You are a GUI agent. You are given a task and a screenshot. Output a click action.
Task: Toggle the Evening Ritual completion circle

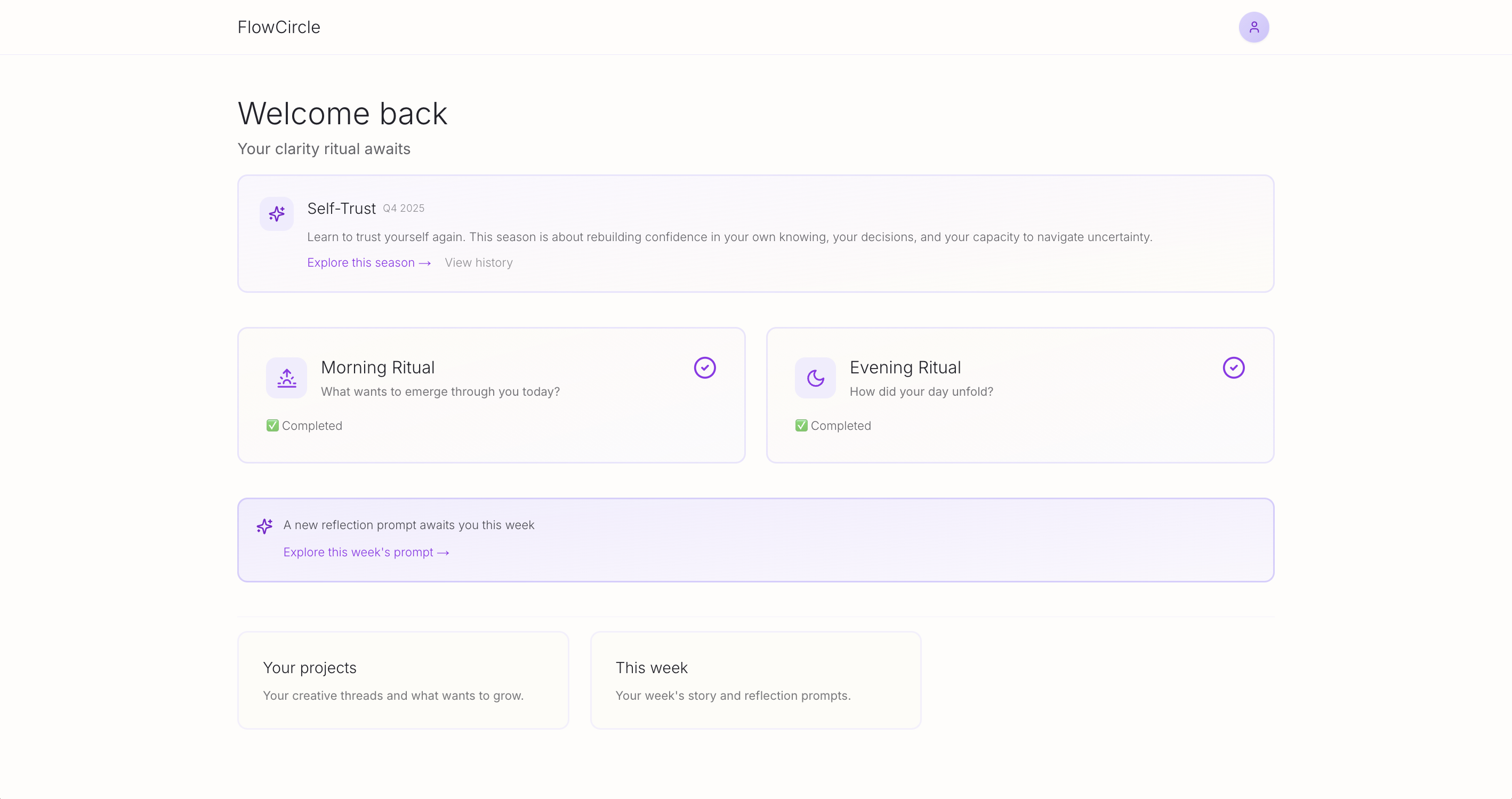pos(1233,367)
